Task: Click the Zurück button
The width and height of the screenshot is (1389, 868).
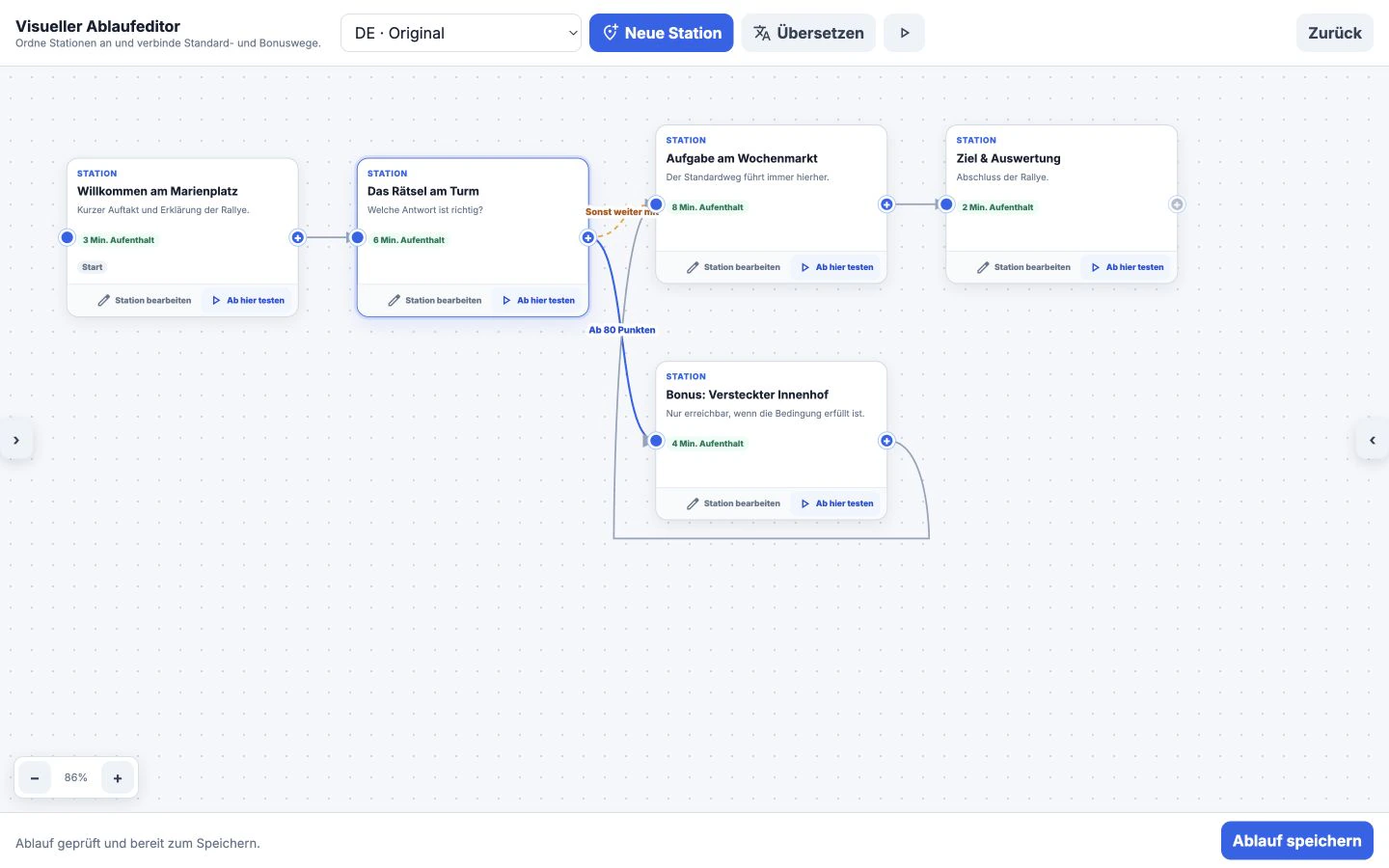Action: 1335,33
